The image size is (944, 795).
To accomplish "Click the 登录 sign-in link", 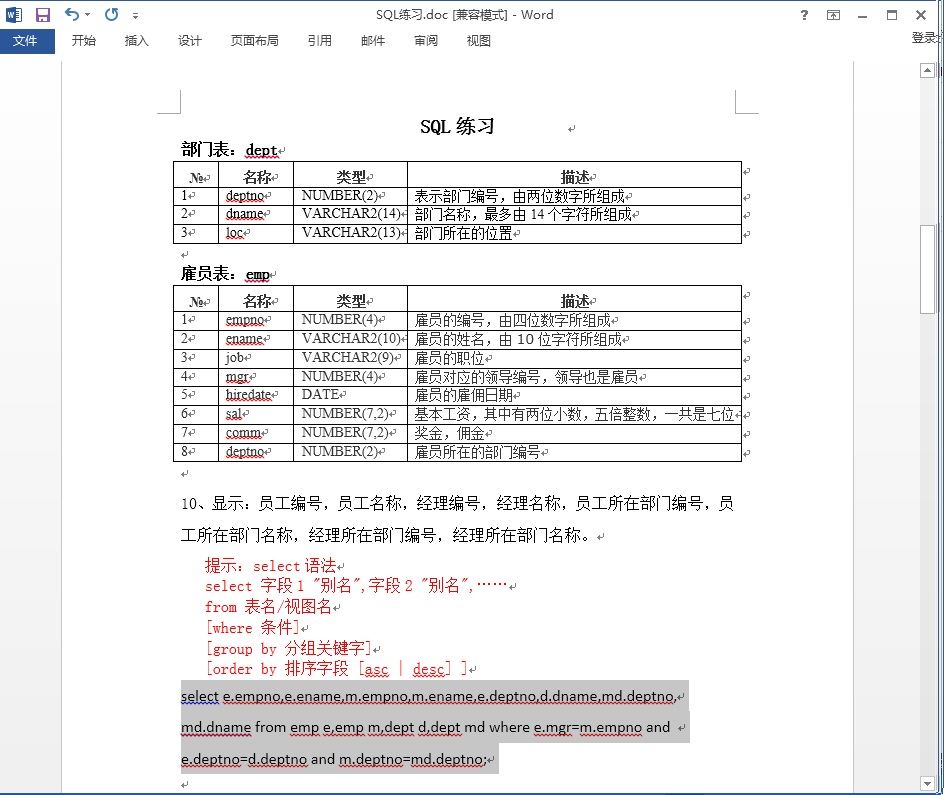I will 925,38.
